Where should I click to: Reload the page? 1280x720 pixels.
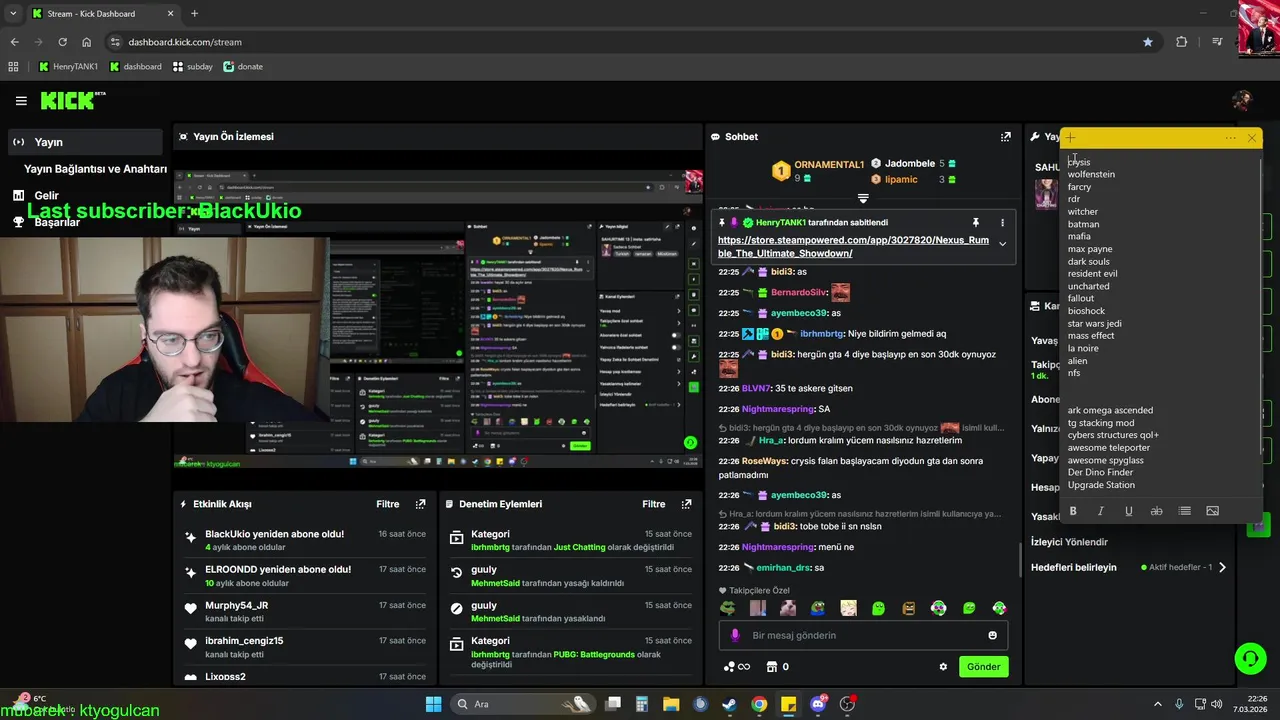(62, 42)
